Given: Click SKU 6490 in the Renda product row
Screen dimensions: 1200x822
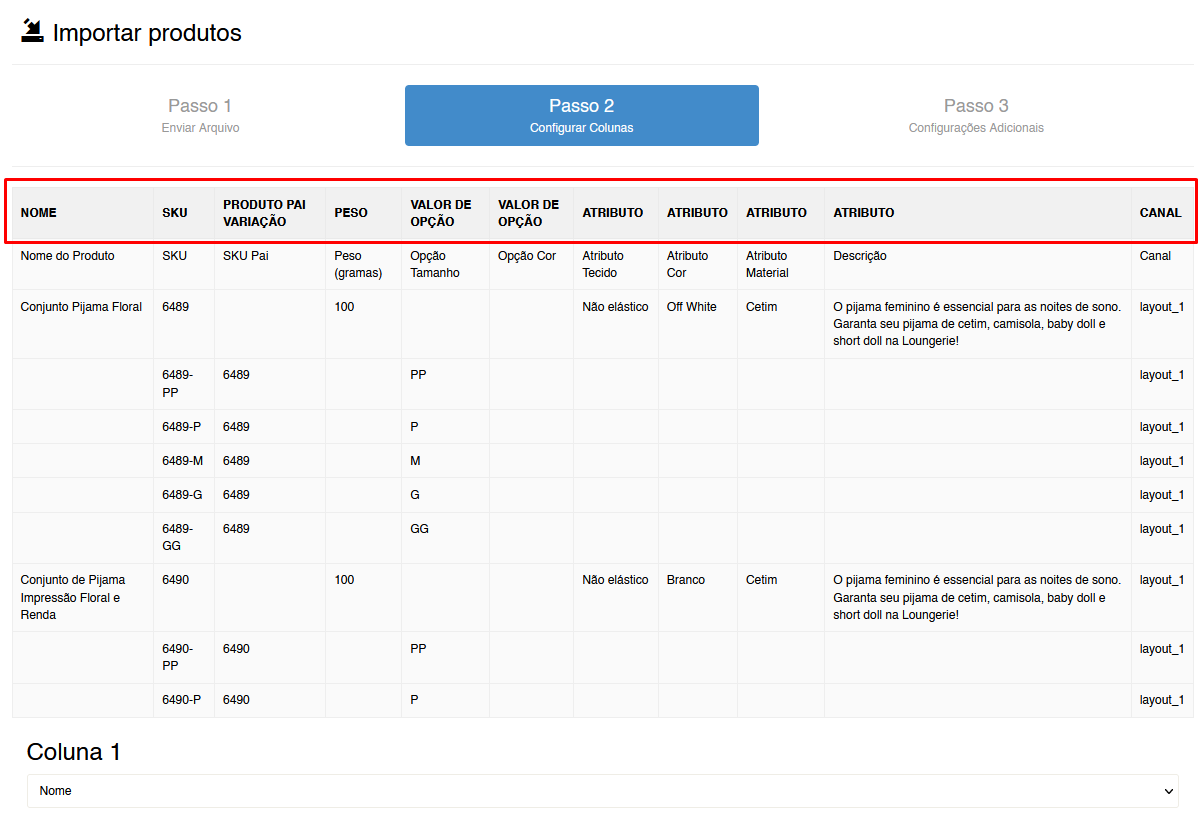Looking at the screenshot, I should click(x=175, y=580).
